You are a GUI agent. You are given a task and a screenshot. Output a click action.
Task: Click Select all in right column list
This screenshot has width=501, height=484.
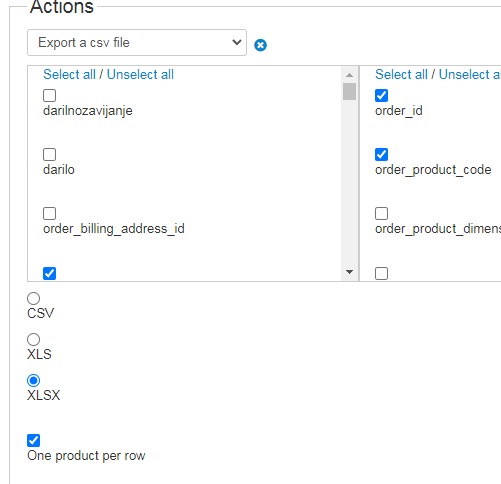401,74
